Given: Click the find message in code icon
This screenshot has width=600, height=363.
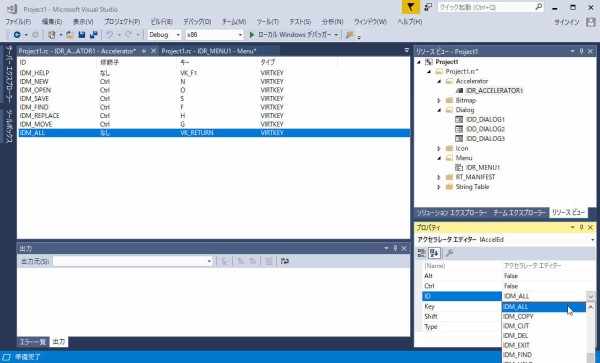Looking at the screenshot, I should (225, 261).
